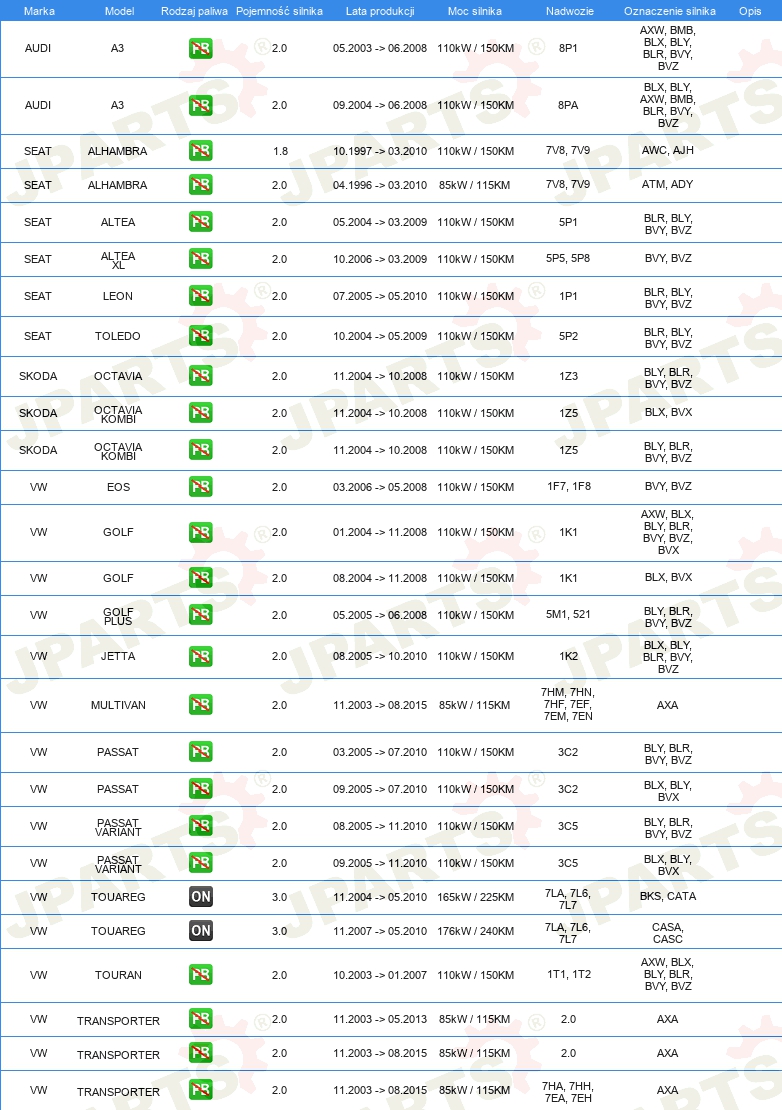The height and width of the screenshot is (1110, 782).
Task: Click the Model column header
Action: 120,11
